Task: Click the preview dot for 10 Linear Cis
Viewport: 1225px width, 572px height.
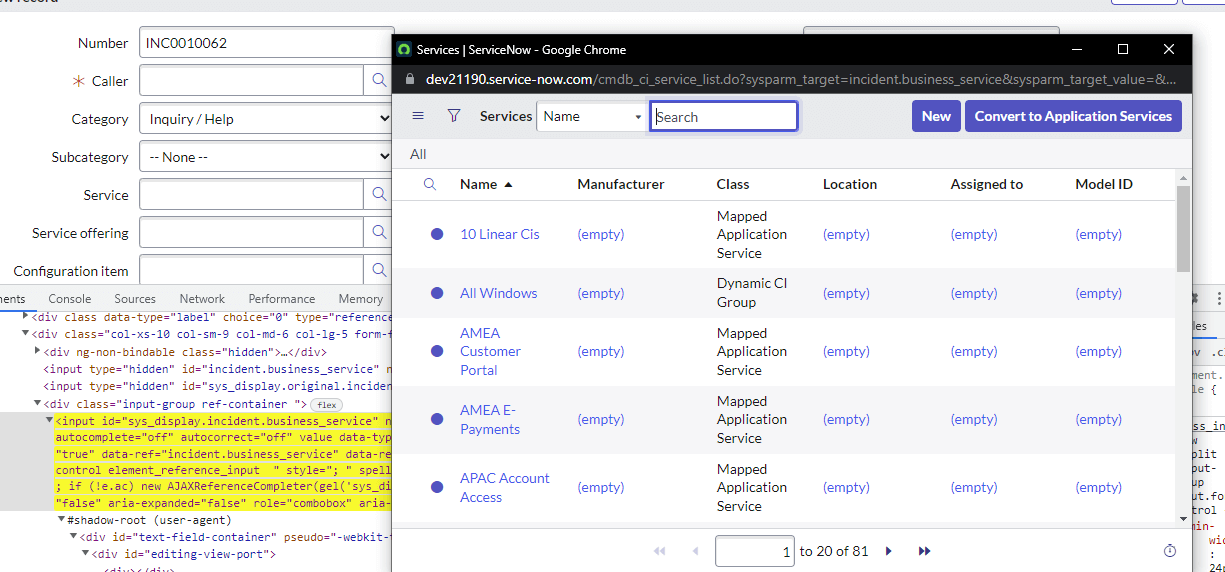Action: point(437,234)
